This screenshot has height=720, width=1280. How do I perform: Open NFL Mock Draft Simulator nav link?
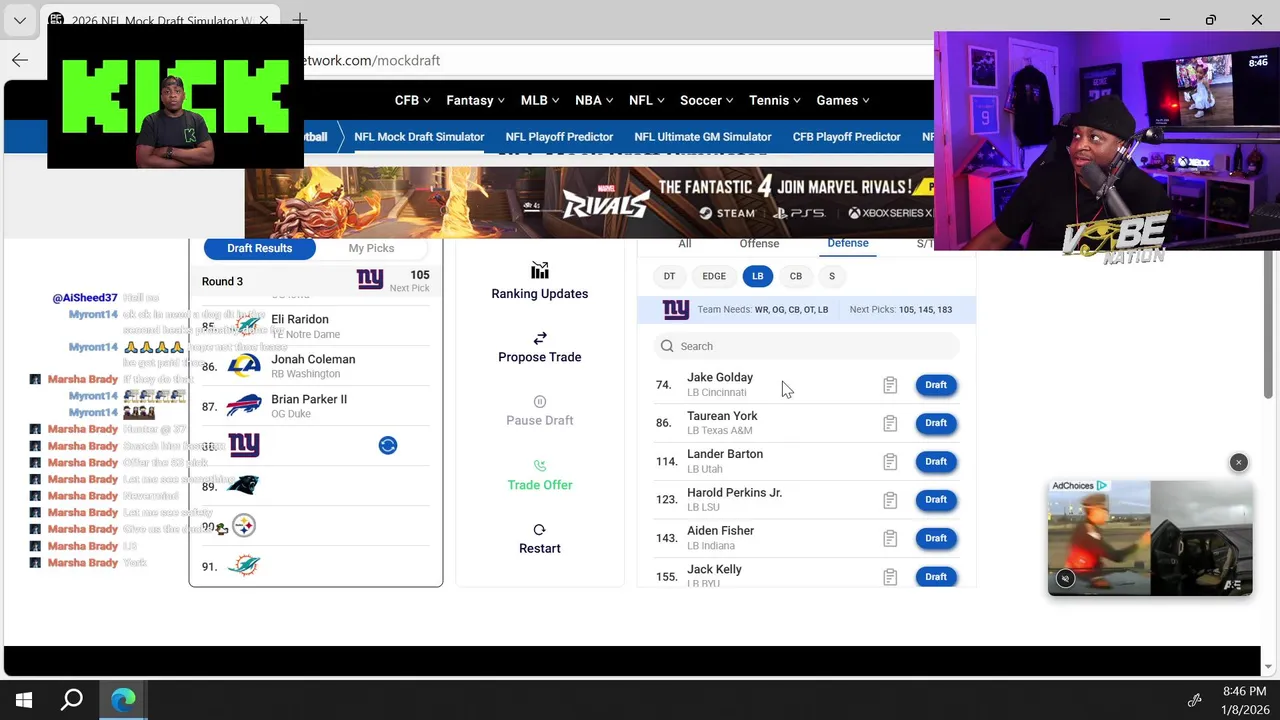(419, 137)
